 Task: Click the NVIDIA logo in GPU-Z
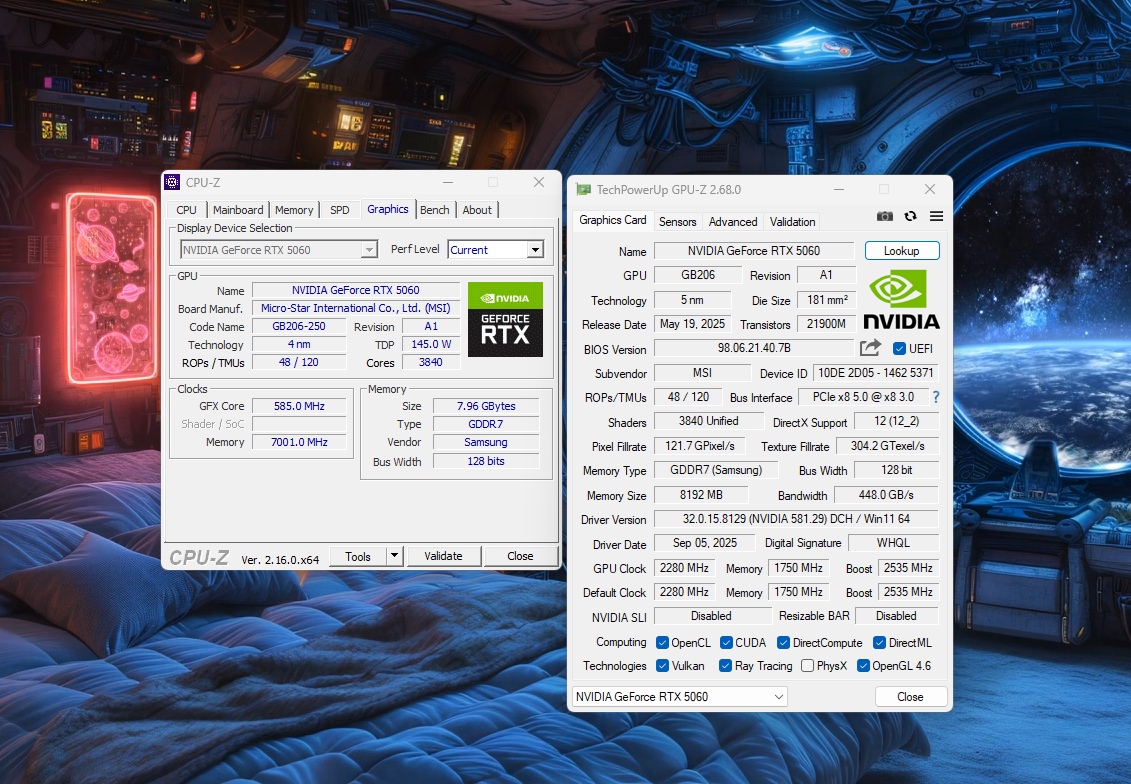point(901,299)
